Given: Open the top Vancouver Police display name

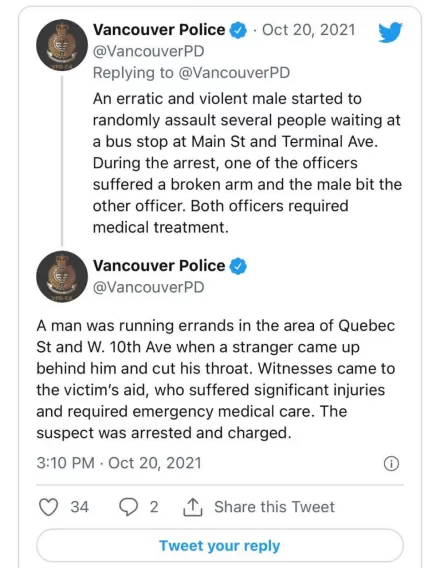Looking at the screenshot, I should coord(159,30).
